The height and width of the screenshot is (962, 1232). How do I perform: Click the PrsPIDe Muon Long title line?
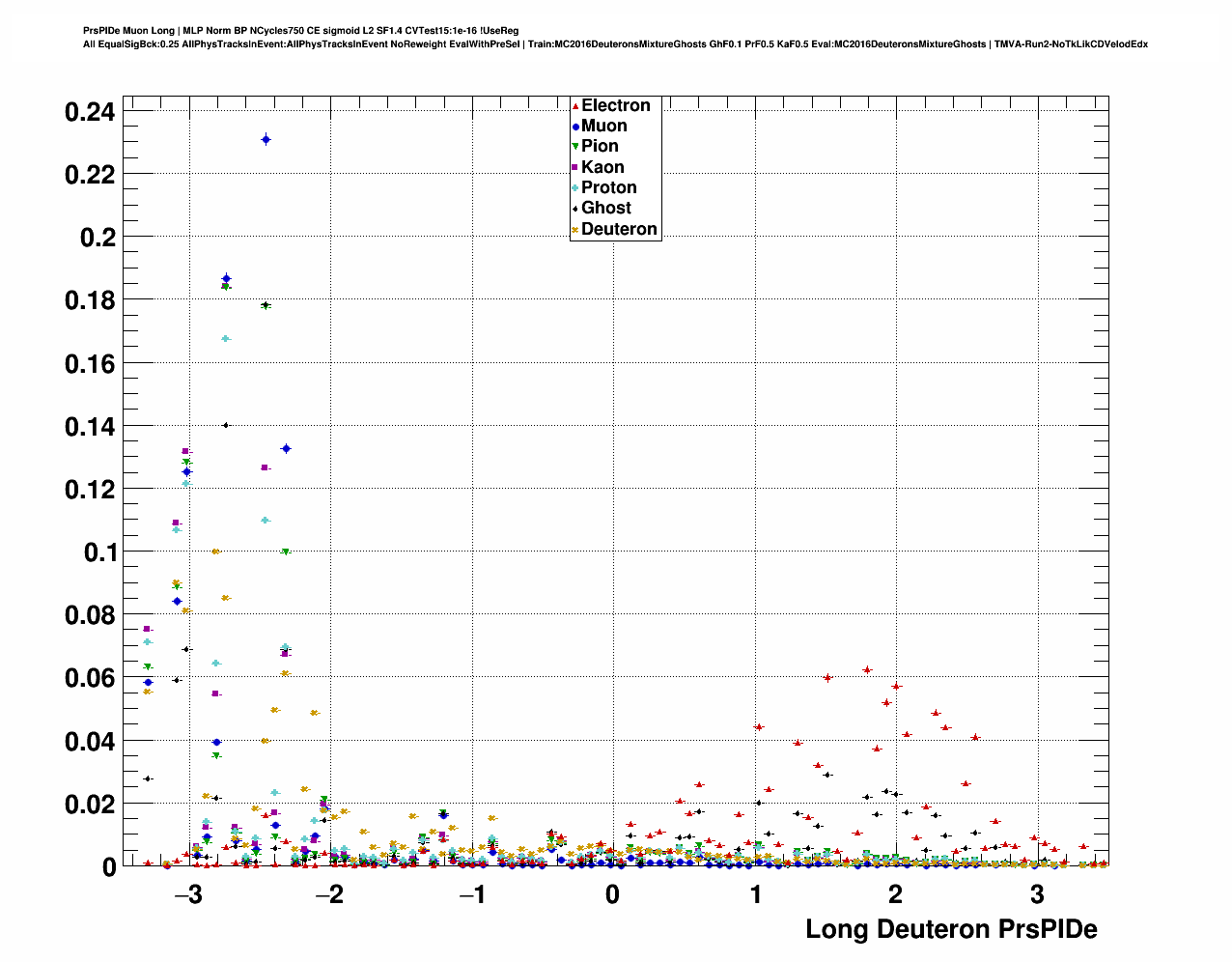(301, 31)
